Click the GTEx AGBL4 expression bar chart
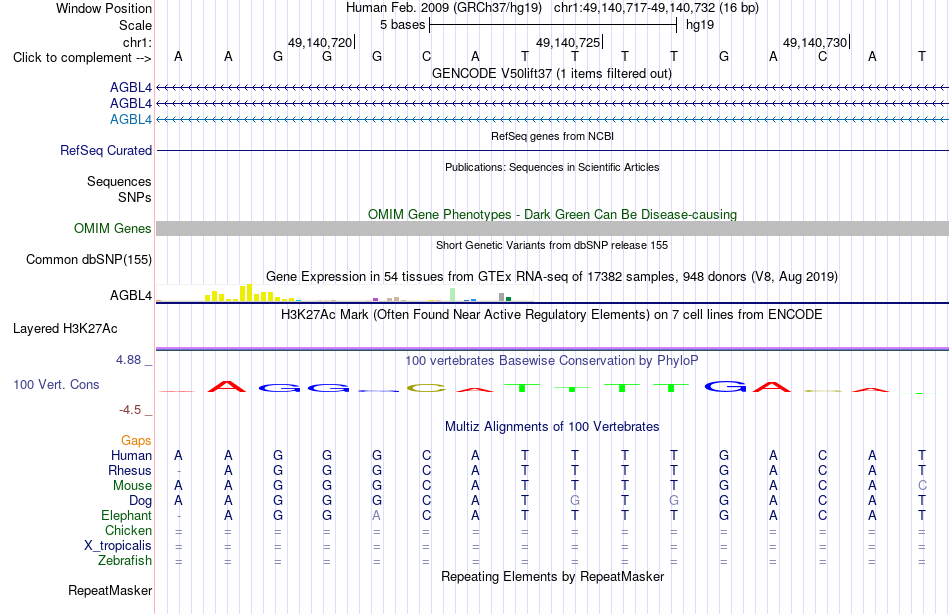 point(344,293)
